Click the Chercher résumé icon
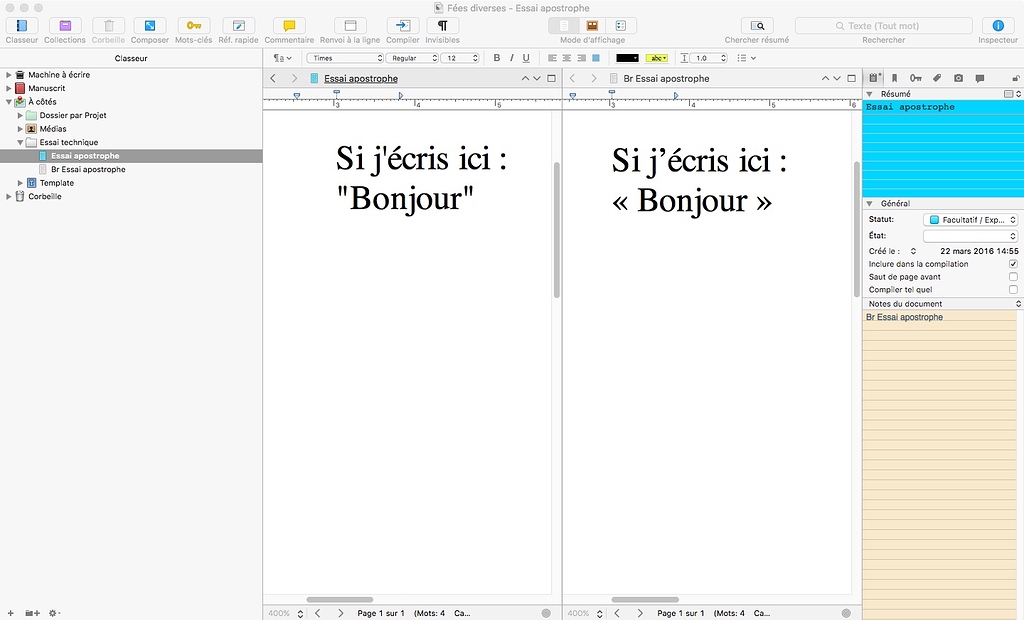The image size is (1024, 620). (757, 25)
